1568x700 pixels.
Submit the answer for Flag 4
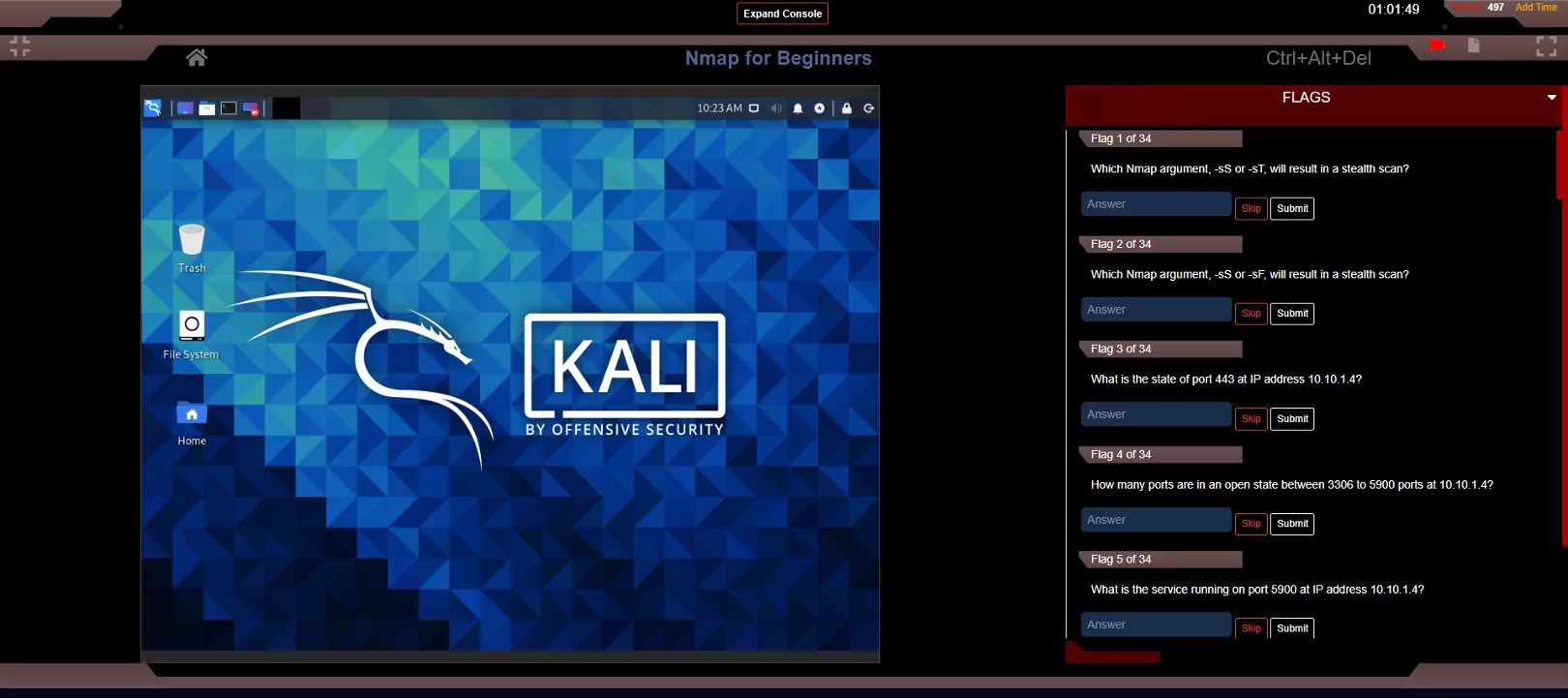coord(1292,524)
